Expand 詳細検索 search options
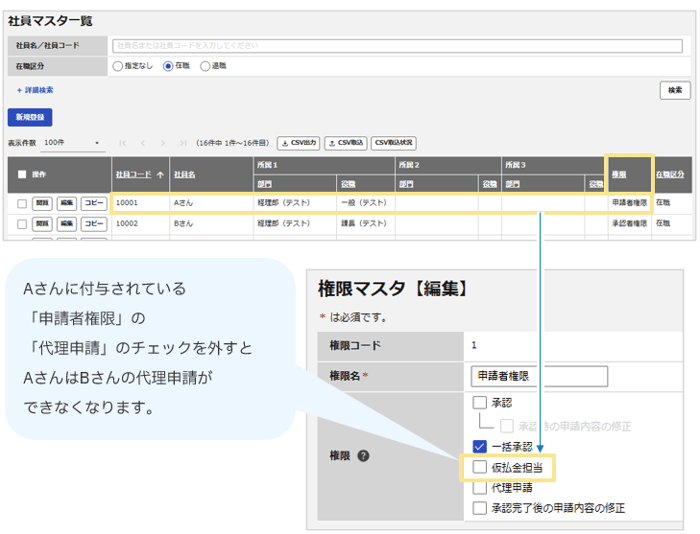The height and width of the screenshot is (534, 700). [35, 90]
